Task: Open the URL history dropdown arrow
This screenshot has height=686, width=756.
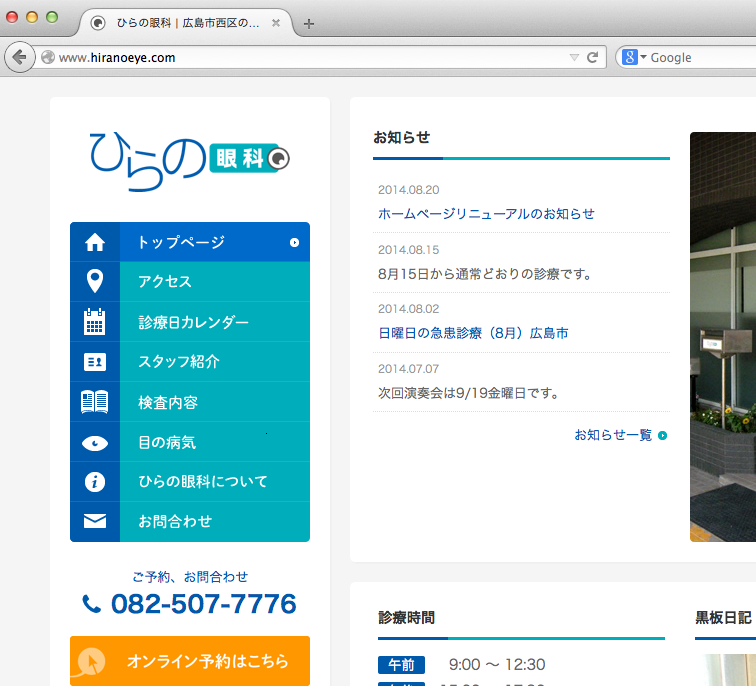Action: [573, 58]
